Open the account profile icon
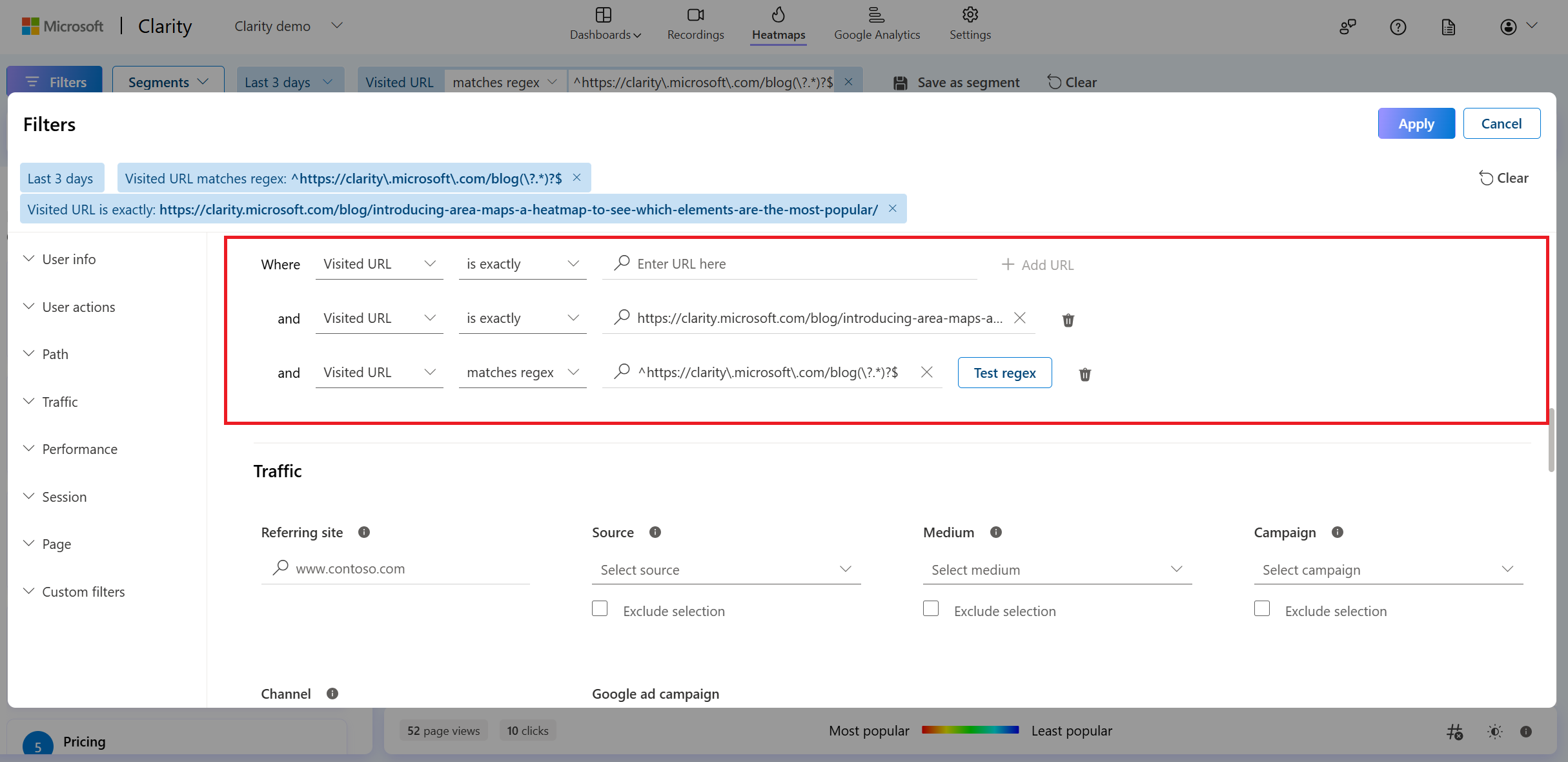 [1508, 27]
